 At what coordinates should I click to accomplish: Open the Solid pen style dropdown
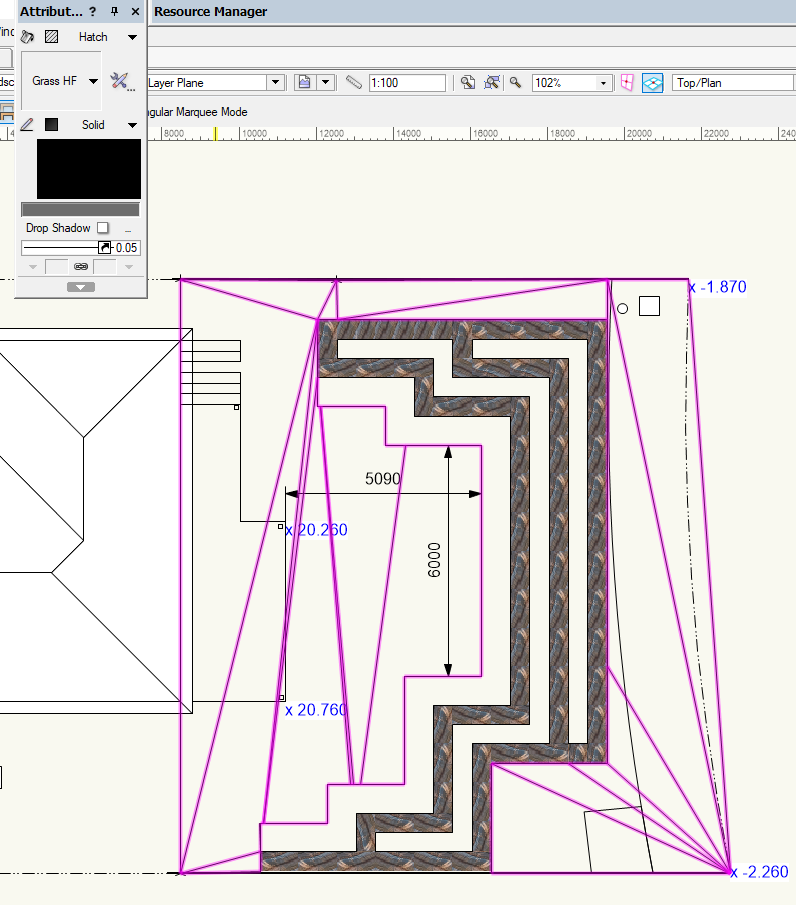[132, 125]
